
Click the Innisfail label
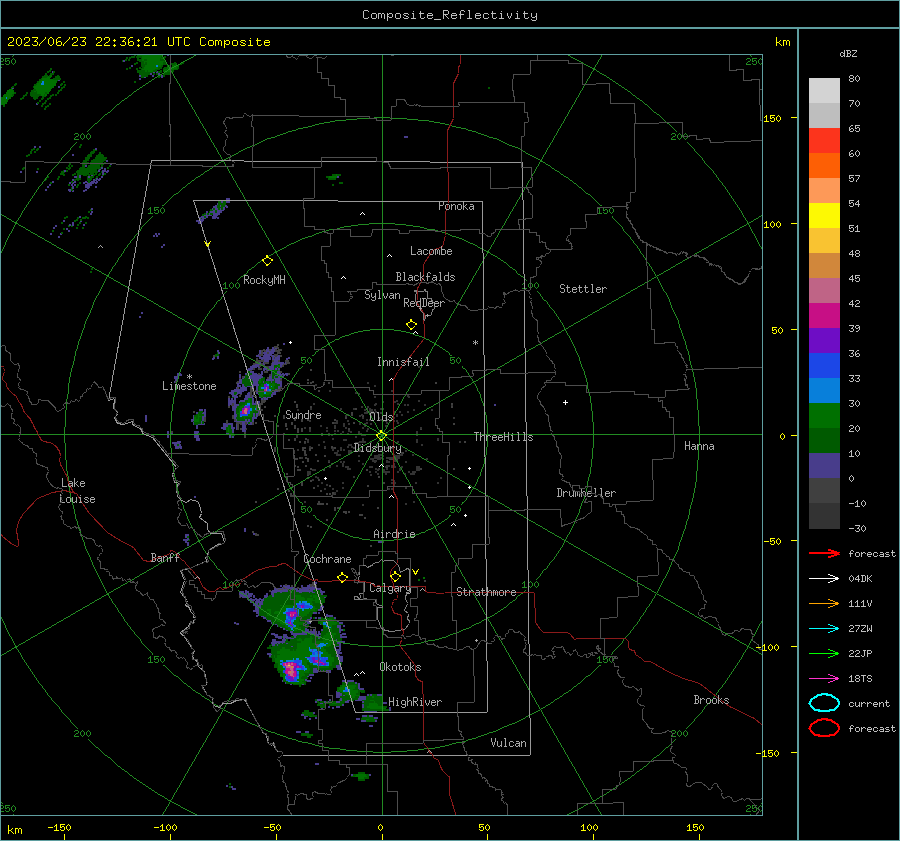click(x=403, y=362)
